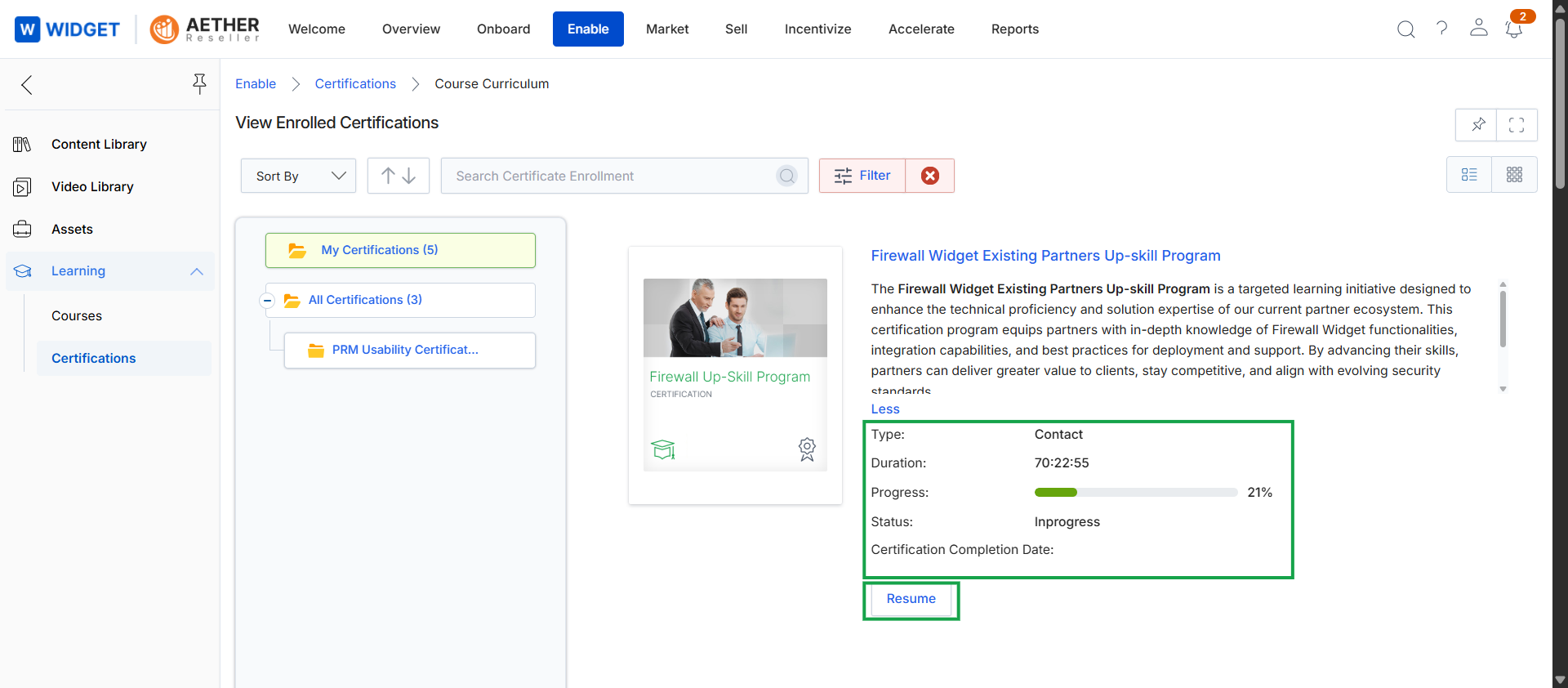Click the 21% progress bar
The width and height of the screenshot is (1568, 688).
(x=1136, y=493)
